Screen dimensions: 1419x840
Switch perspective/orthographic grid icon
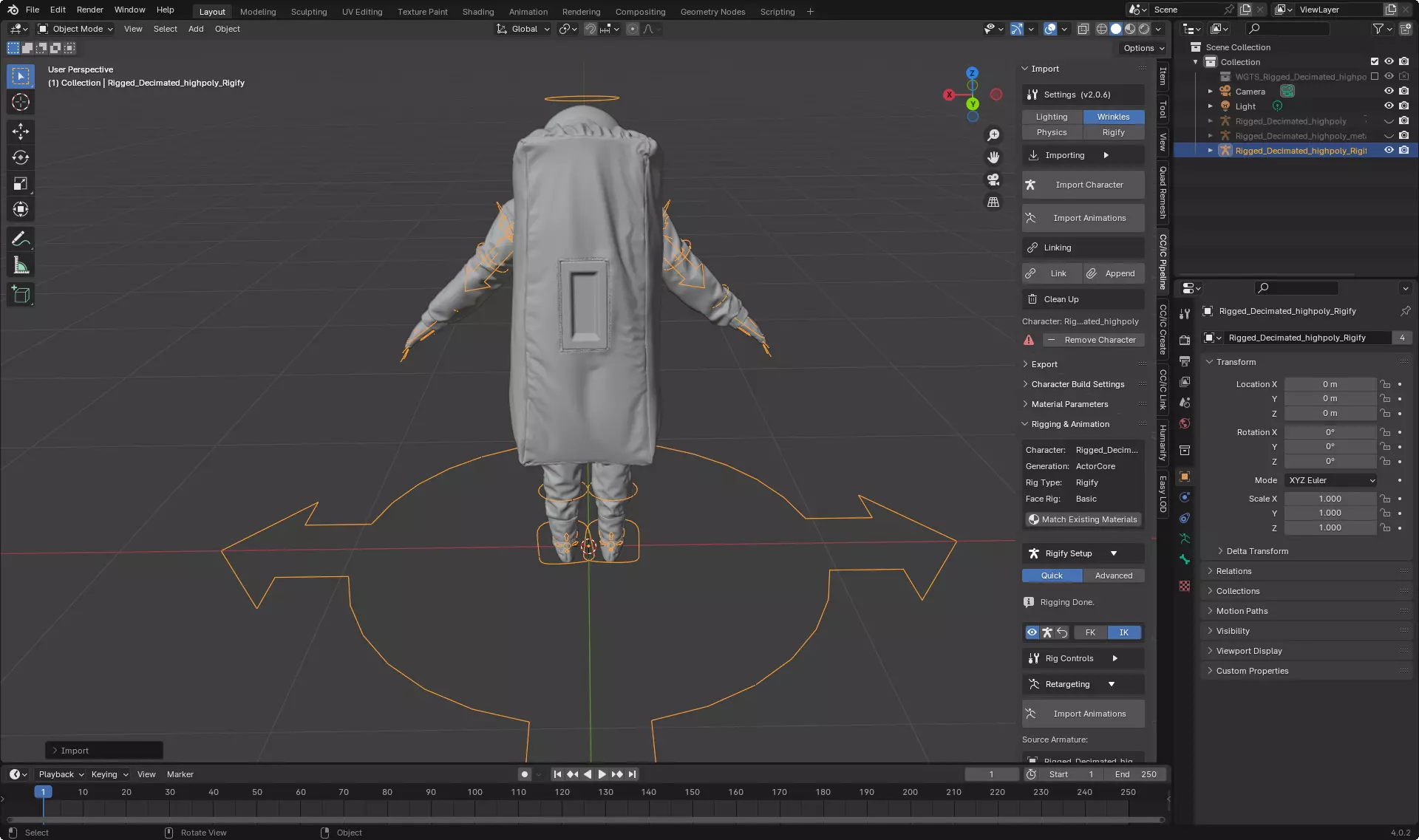pos(993,202)
